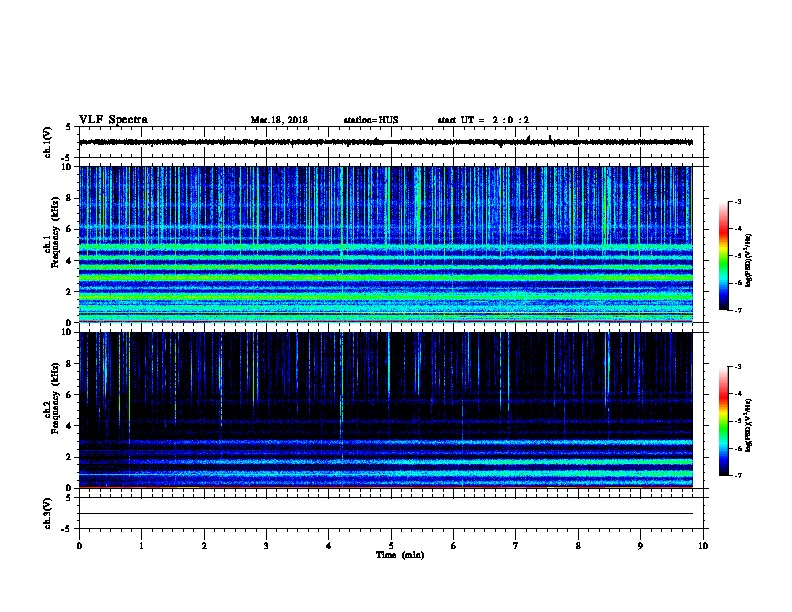Click the "start UT = 2 : 0 : 2" header text
792x612 pixels.
pyautogui.click(x=483, y=120)
